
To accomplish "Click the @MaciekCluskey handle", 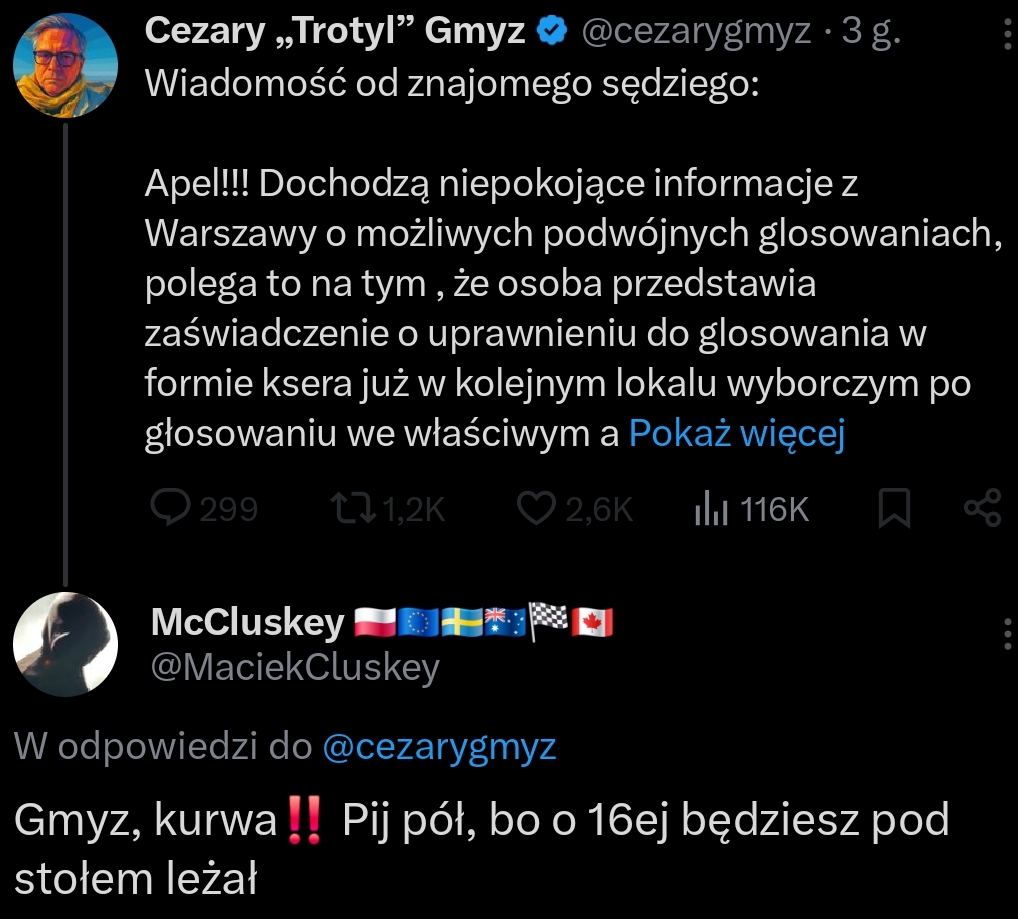I will (x=295, y=667).
